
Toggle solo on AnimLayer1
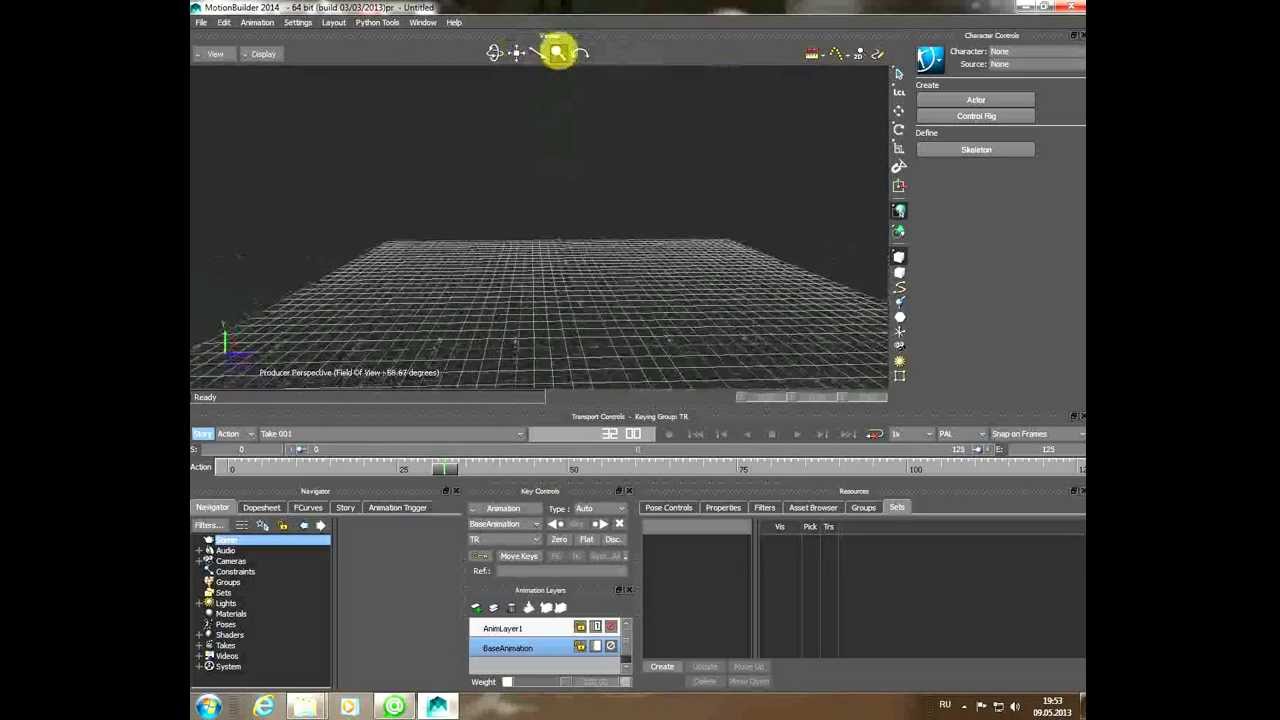coord(596,627)
